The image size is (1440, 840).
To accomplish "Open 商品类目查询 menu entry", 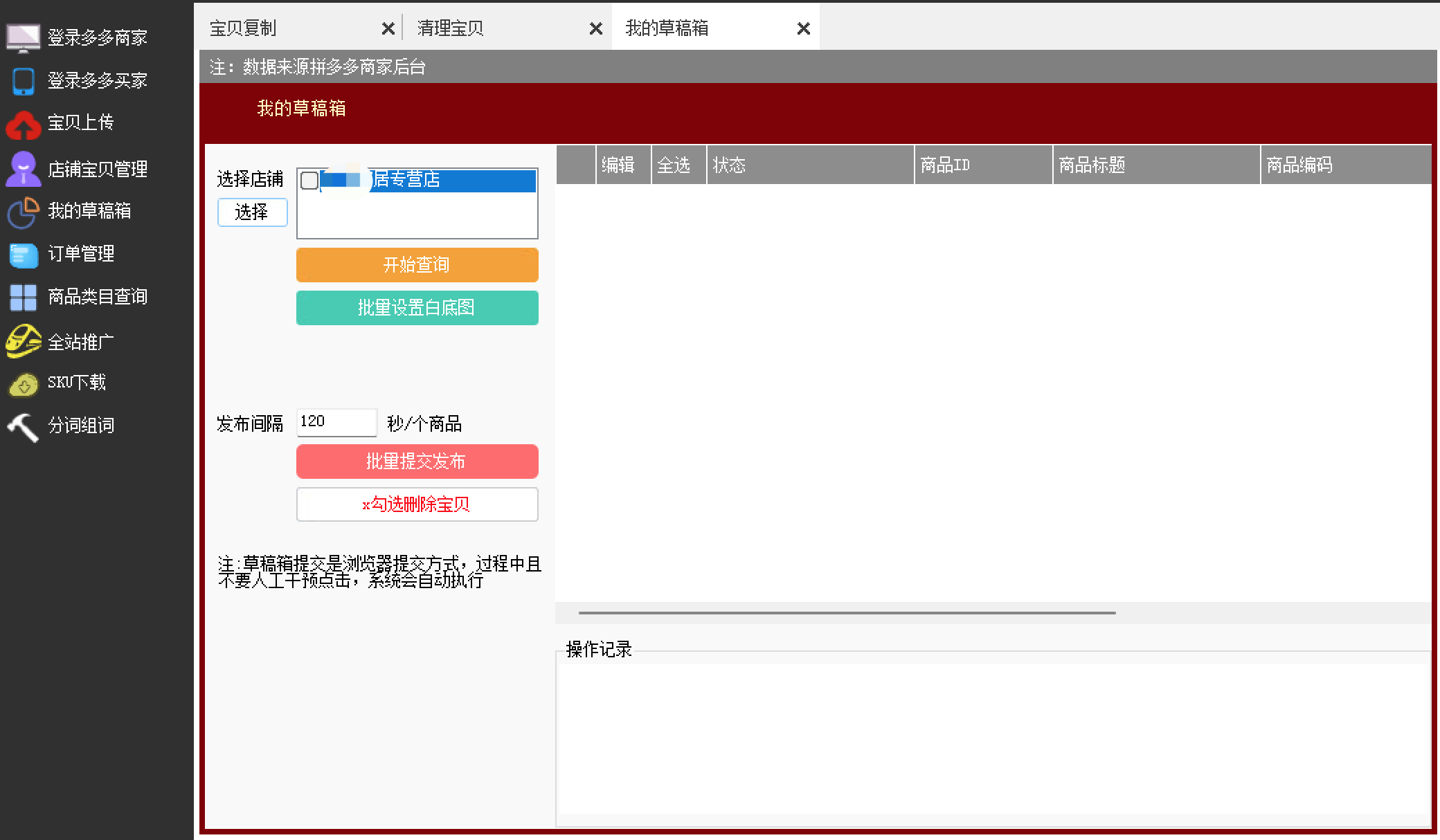I will tap(97, 297).
